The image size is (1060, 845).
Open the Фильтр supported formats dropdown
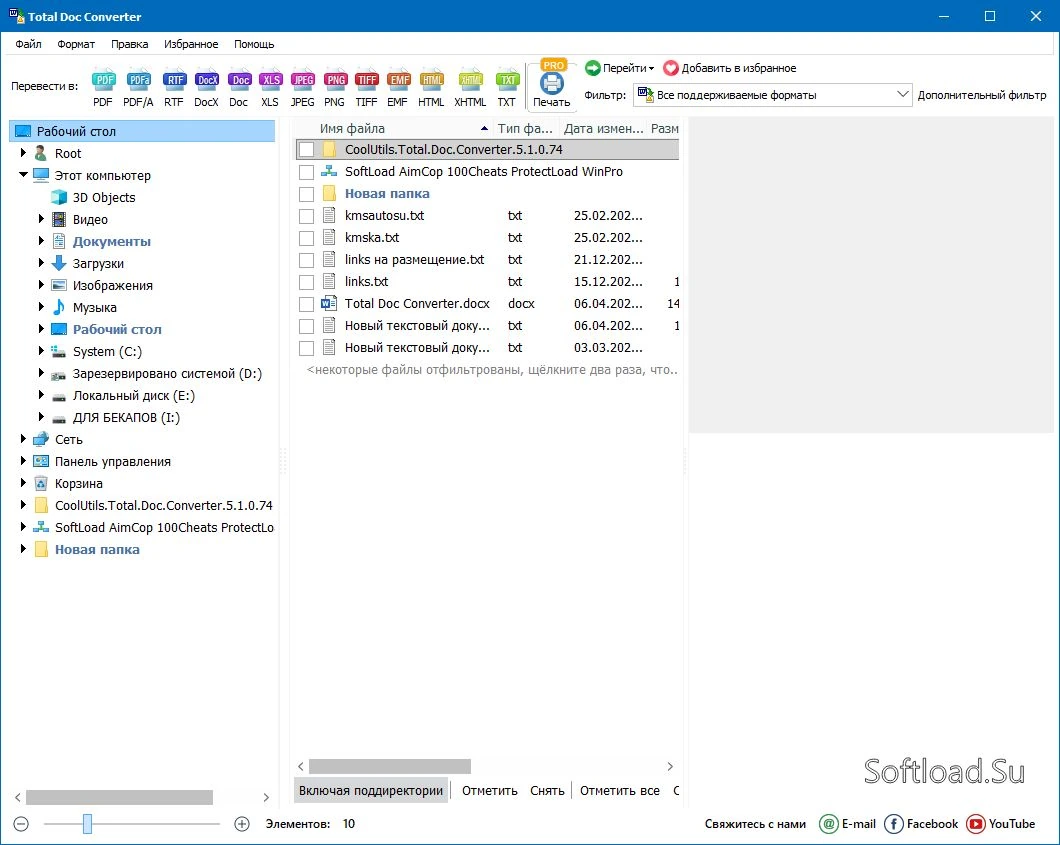pos(772,95)
